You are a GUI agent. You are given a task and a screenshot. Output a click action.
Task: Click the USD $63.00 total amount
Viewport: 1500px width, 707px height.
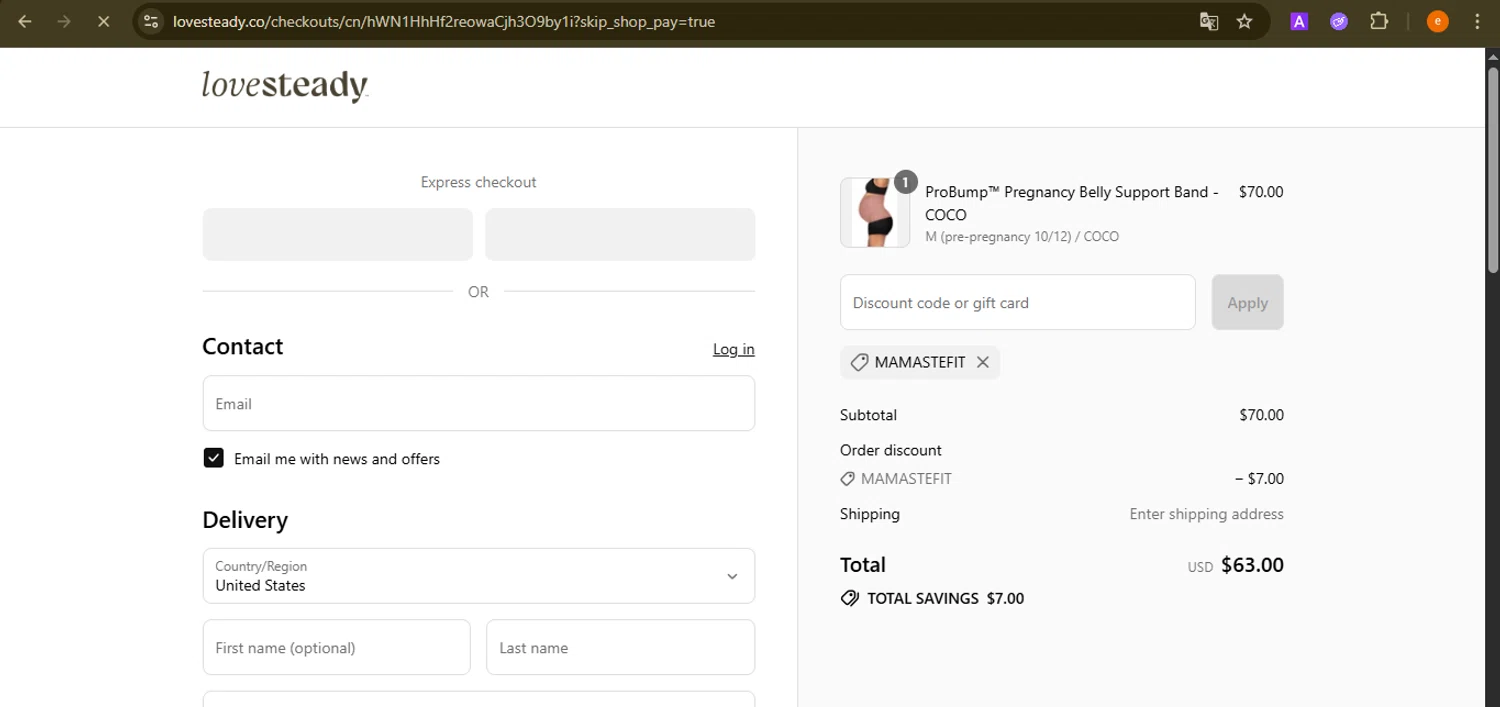coord(1236,565)
